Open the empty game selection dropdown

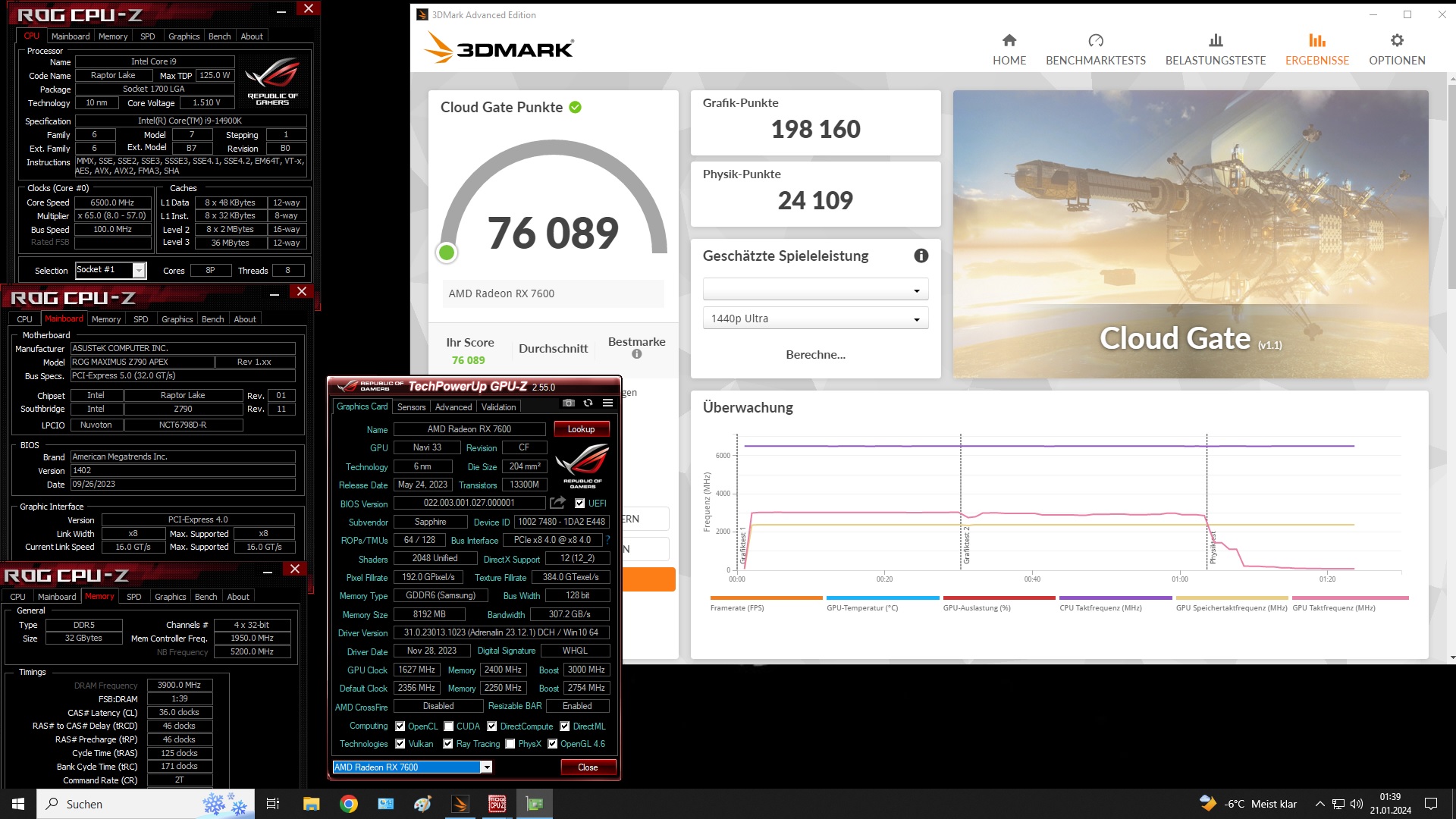click(815, 290)
